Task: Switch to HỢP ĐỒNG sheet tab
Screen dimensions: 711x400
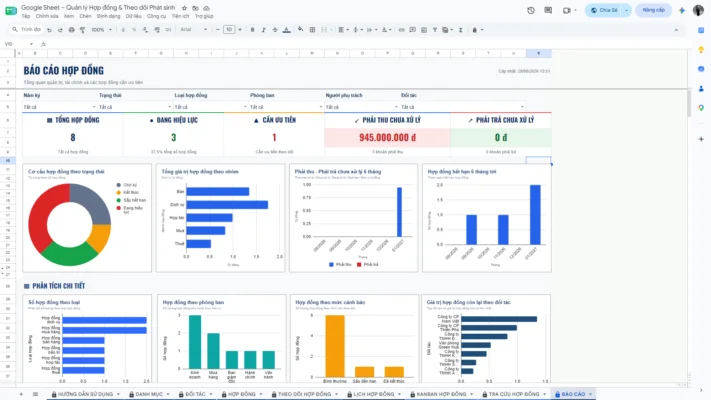Action: (x=242, y=394)
